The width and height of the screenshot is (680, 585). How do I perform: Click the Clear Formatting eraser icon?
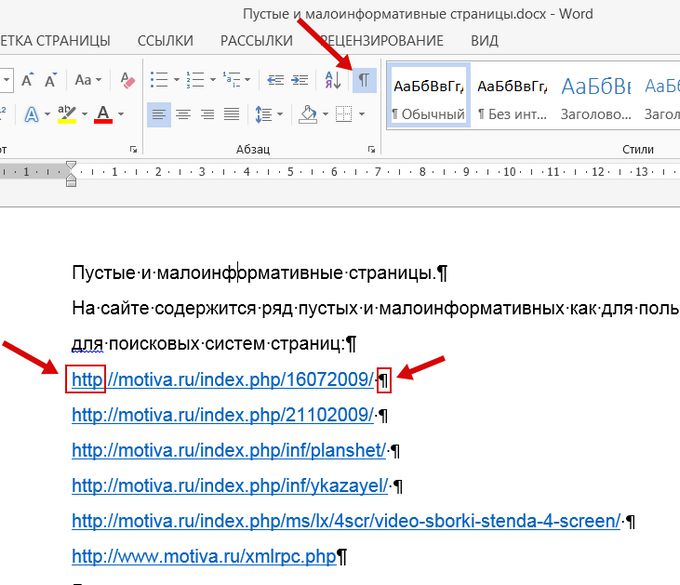pyautogui.click(x=127, y=79)
